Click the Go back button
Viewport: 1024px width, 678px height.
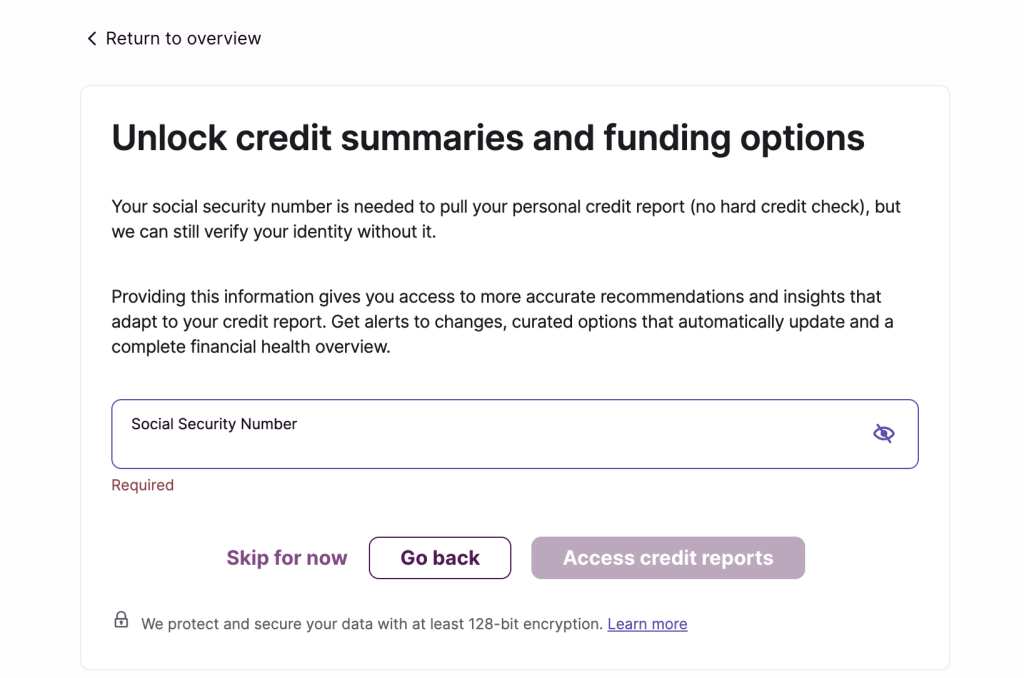click(x=440, y=558)
